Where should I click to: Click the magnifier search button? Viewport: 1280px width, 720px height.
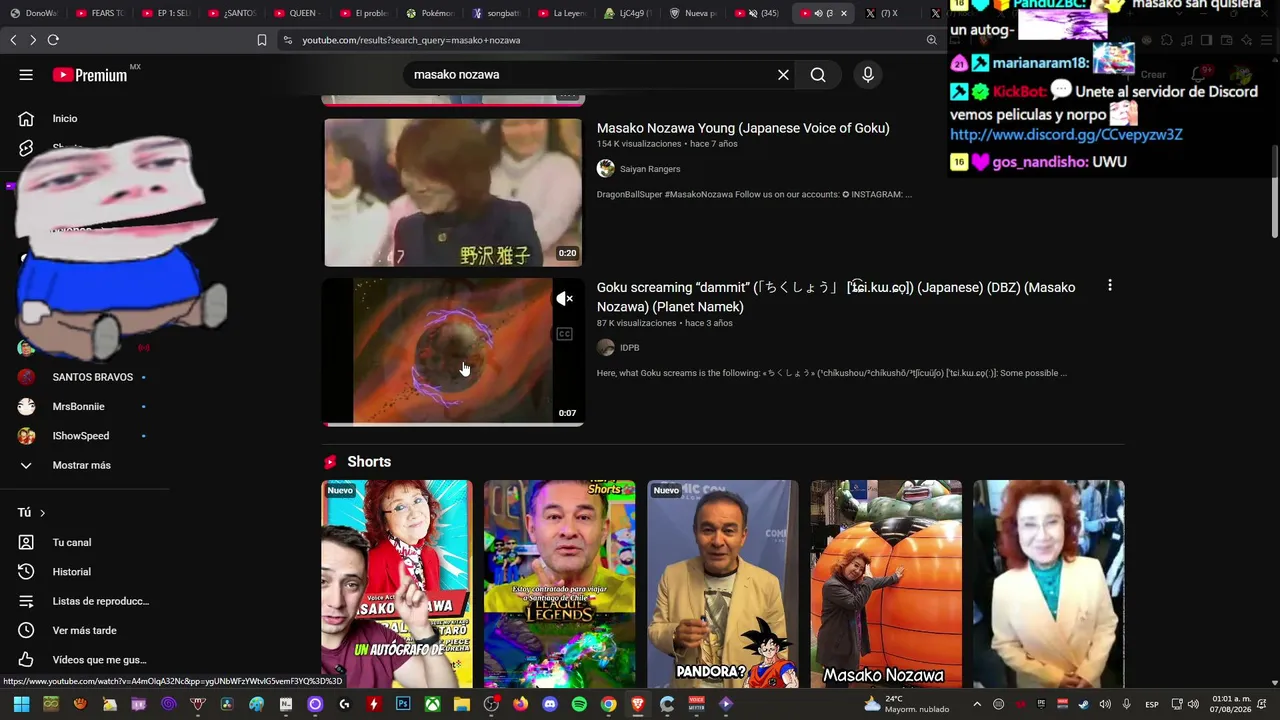pos(818,75)
